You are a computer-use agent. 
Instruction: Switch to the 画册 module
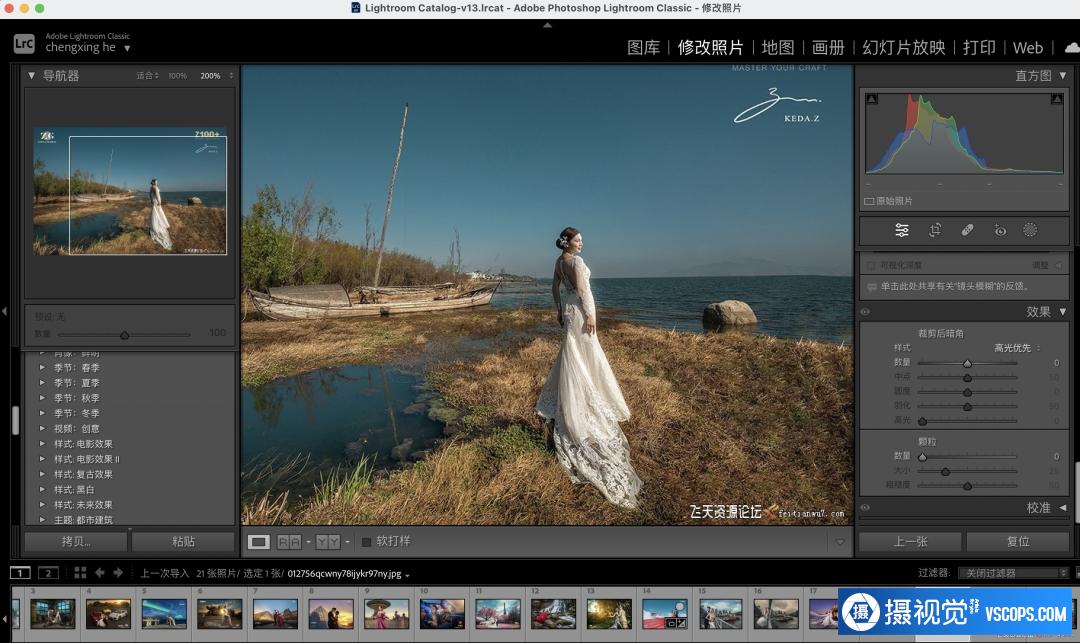pos(828,48)
